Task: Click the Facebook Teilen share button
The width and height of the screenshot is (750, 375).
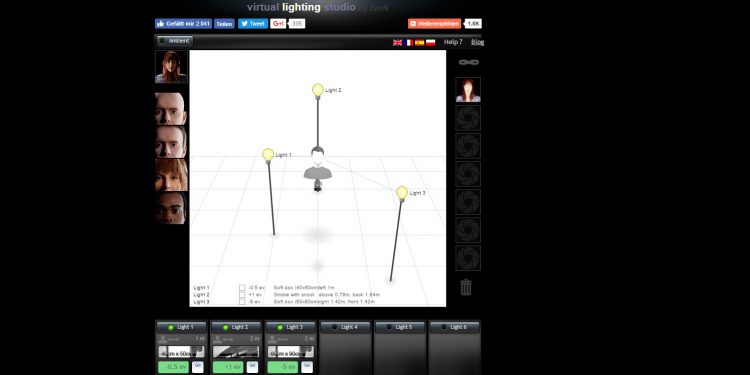Action: coord(224,23)
